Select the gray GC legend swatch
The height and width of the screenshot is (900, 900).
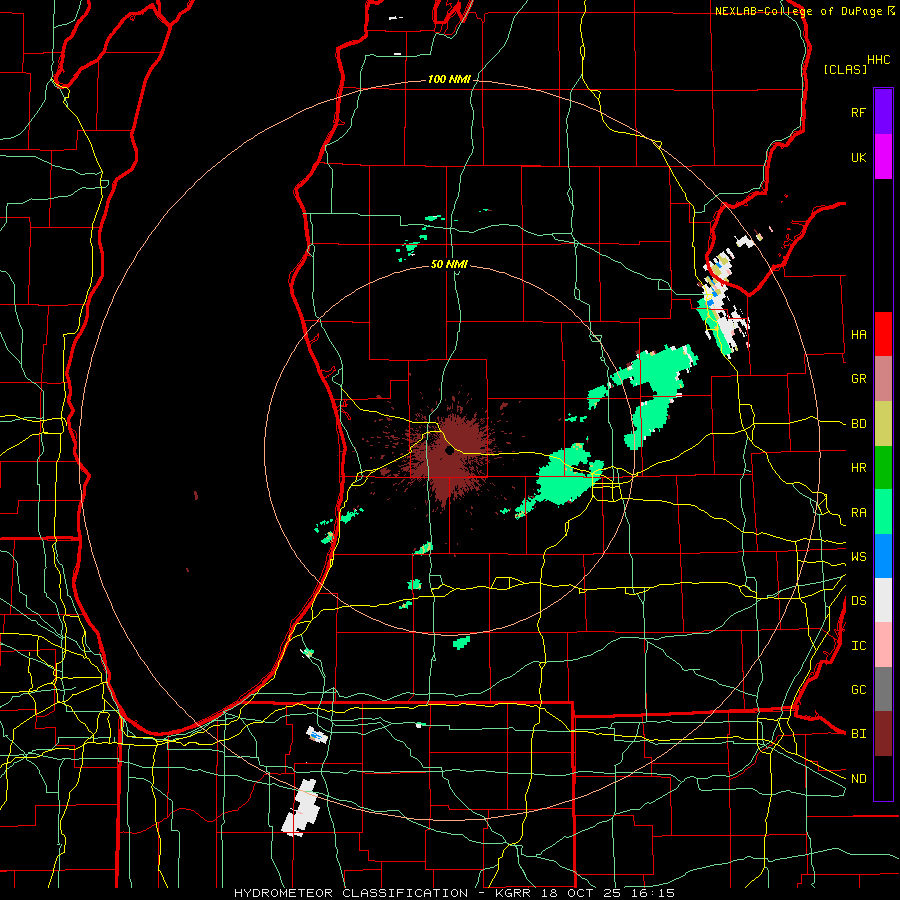tap(883, 689)
